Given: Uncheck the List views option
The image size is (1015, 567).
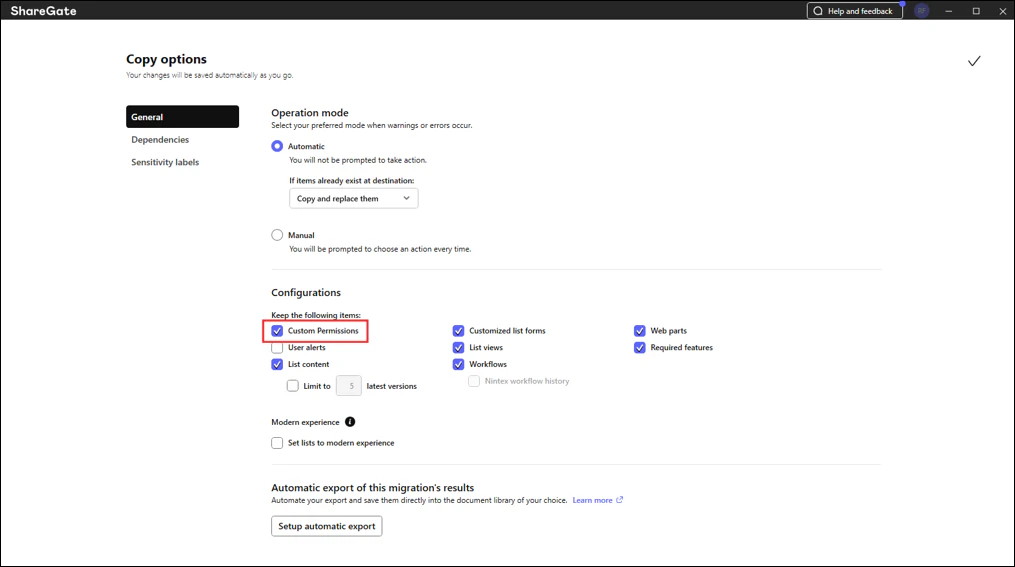Looking at the screenshot, I should (458, 348).
